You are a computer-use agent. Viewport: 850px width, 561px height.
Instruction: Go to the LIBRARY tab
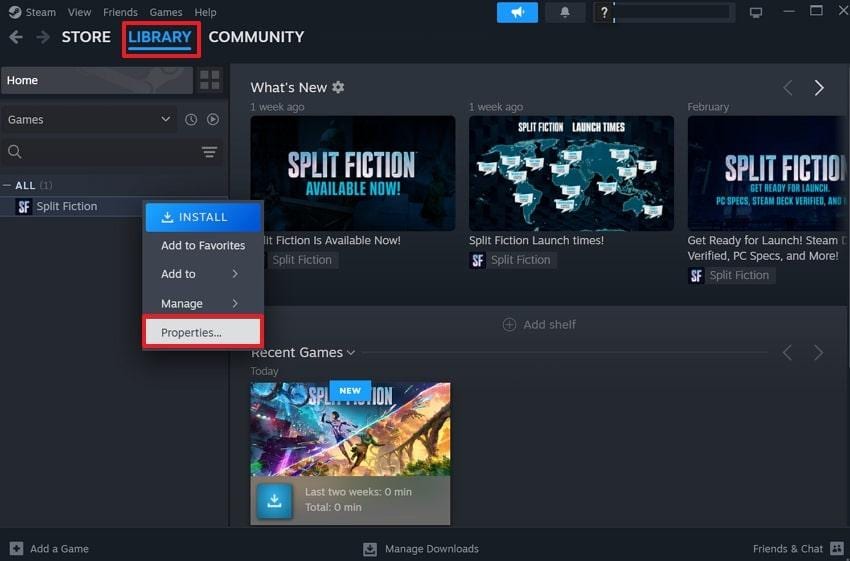pyautogui.click(x=160, y=37)
